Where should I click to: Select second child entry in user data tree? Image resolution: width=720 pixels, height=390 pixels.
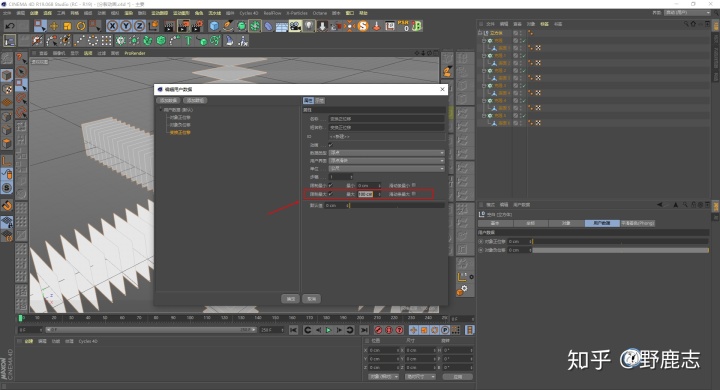(x=180, y=124)
